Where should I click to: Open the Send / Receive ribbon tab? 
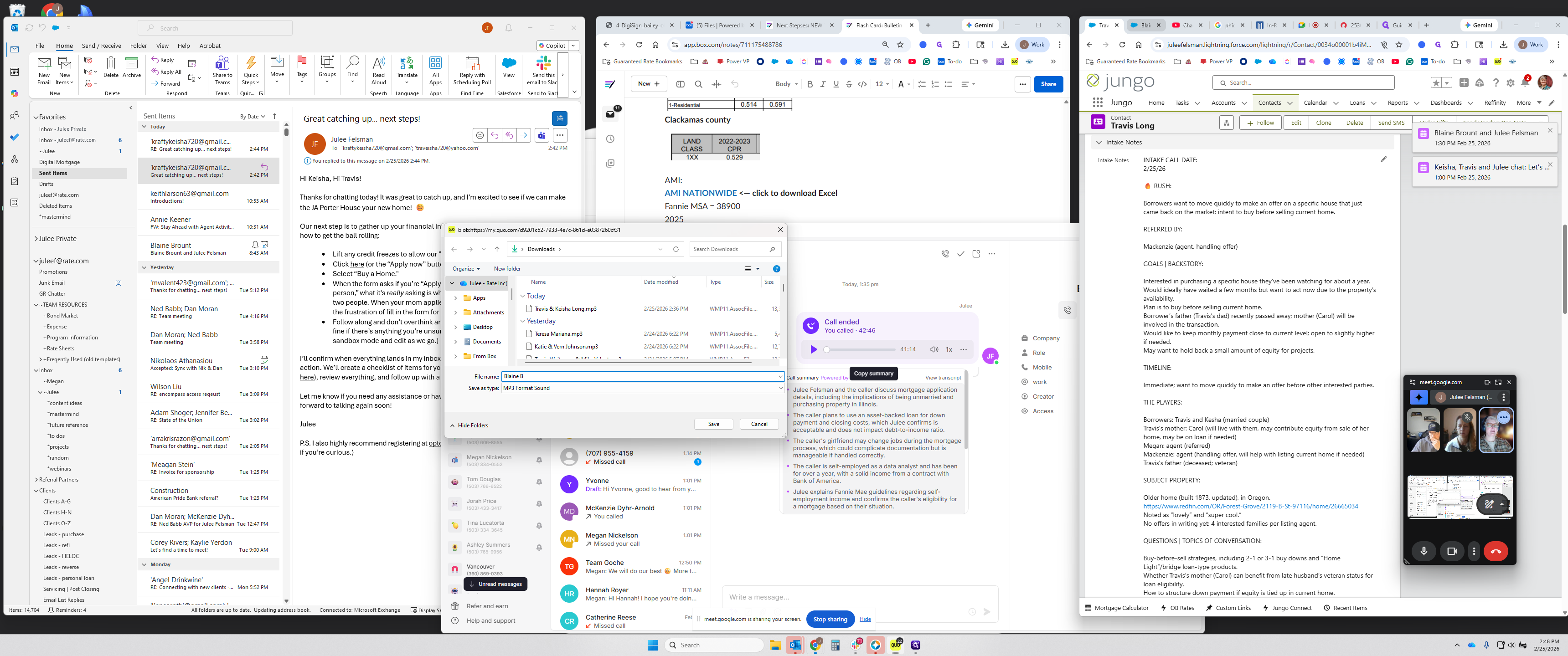[x=101, y=46]
